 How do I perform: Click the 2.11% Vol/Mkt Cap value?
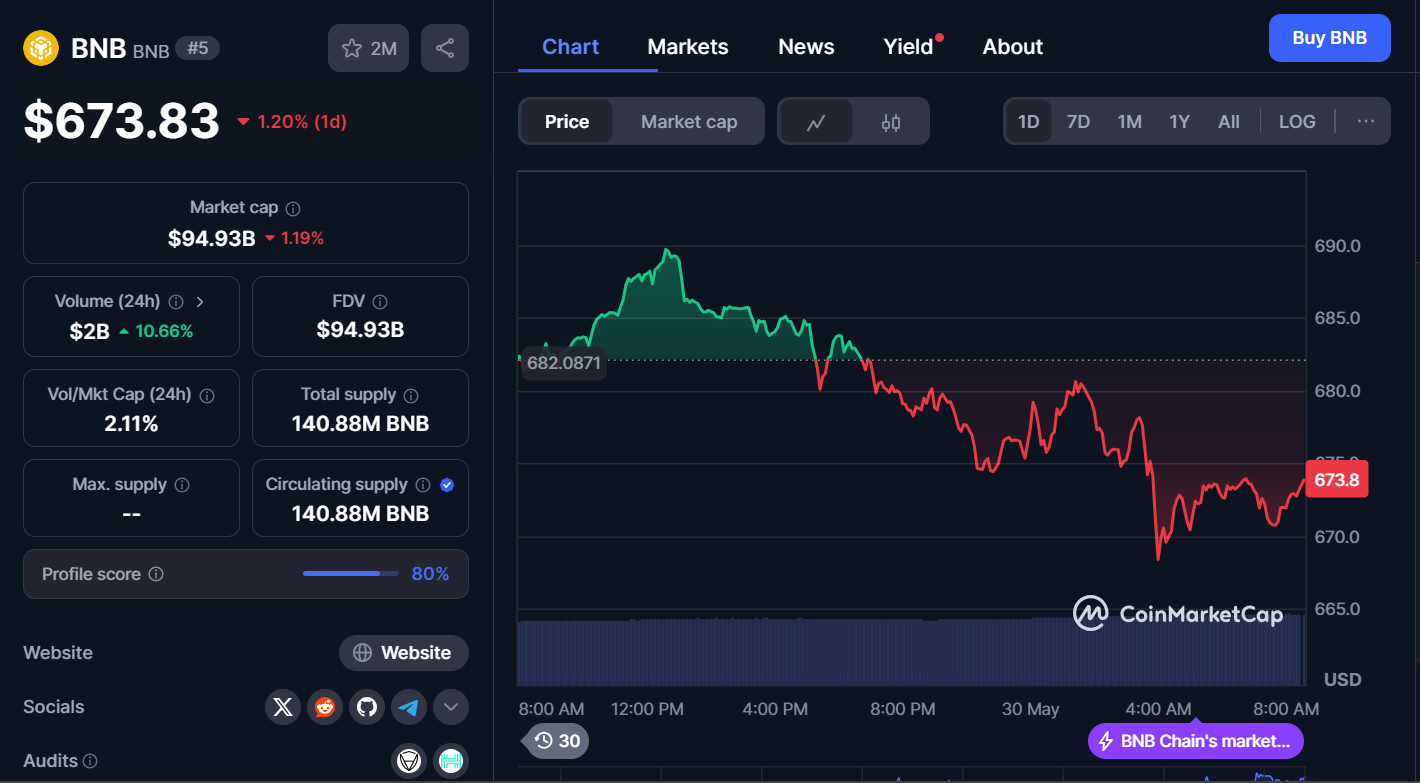tap(131, 424)
